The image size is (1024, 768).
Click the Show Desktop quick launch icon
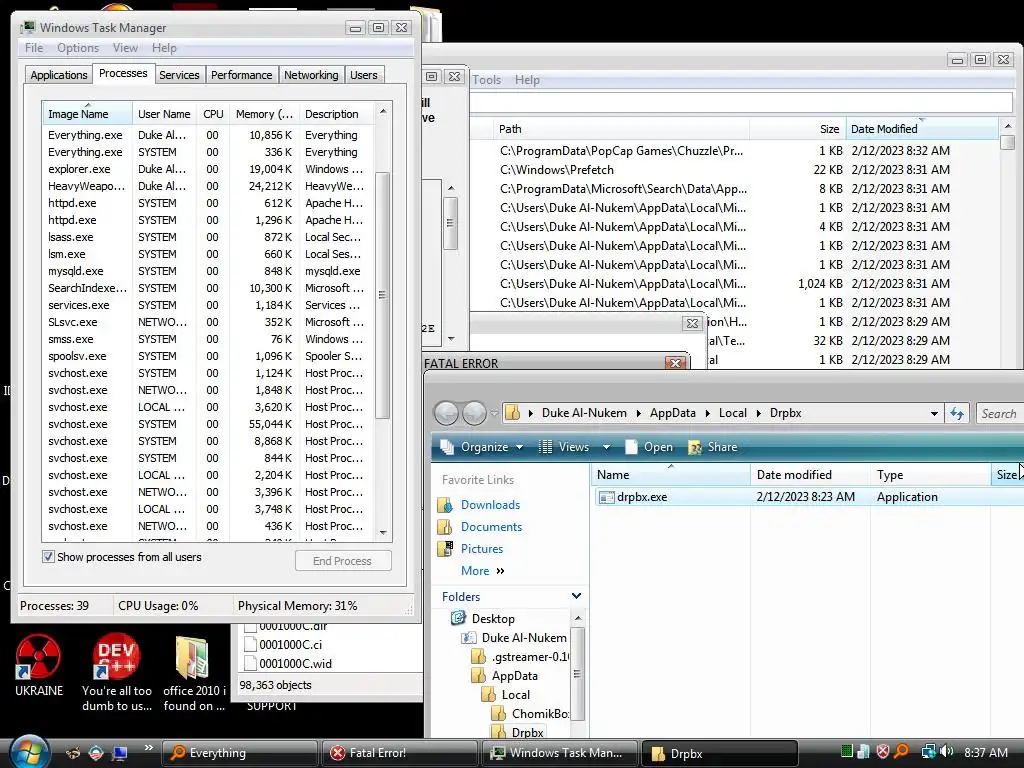(120, 753)
